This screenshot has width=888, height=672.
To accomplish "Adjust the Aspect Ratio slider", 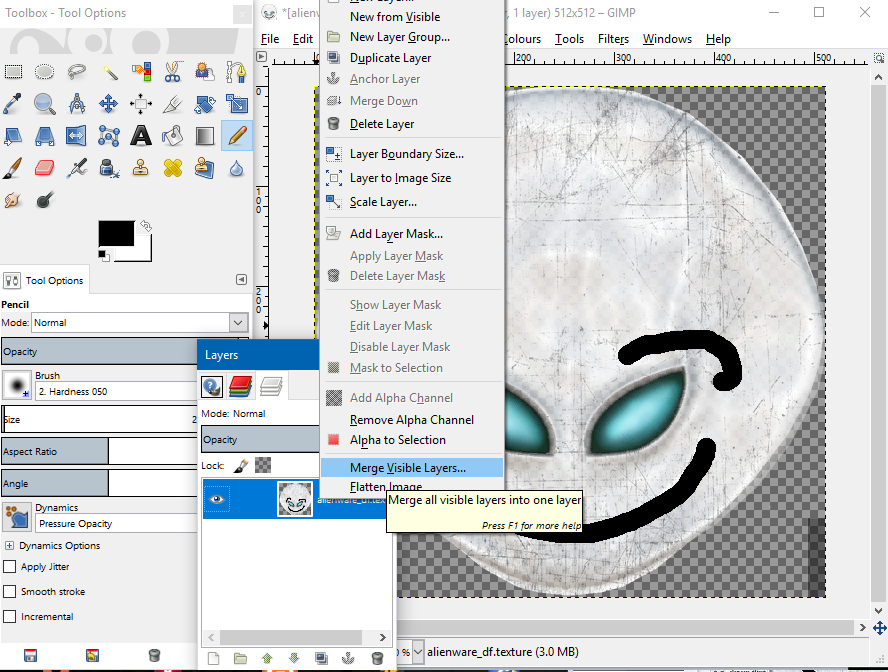I will pos(100,452).
